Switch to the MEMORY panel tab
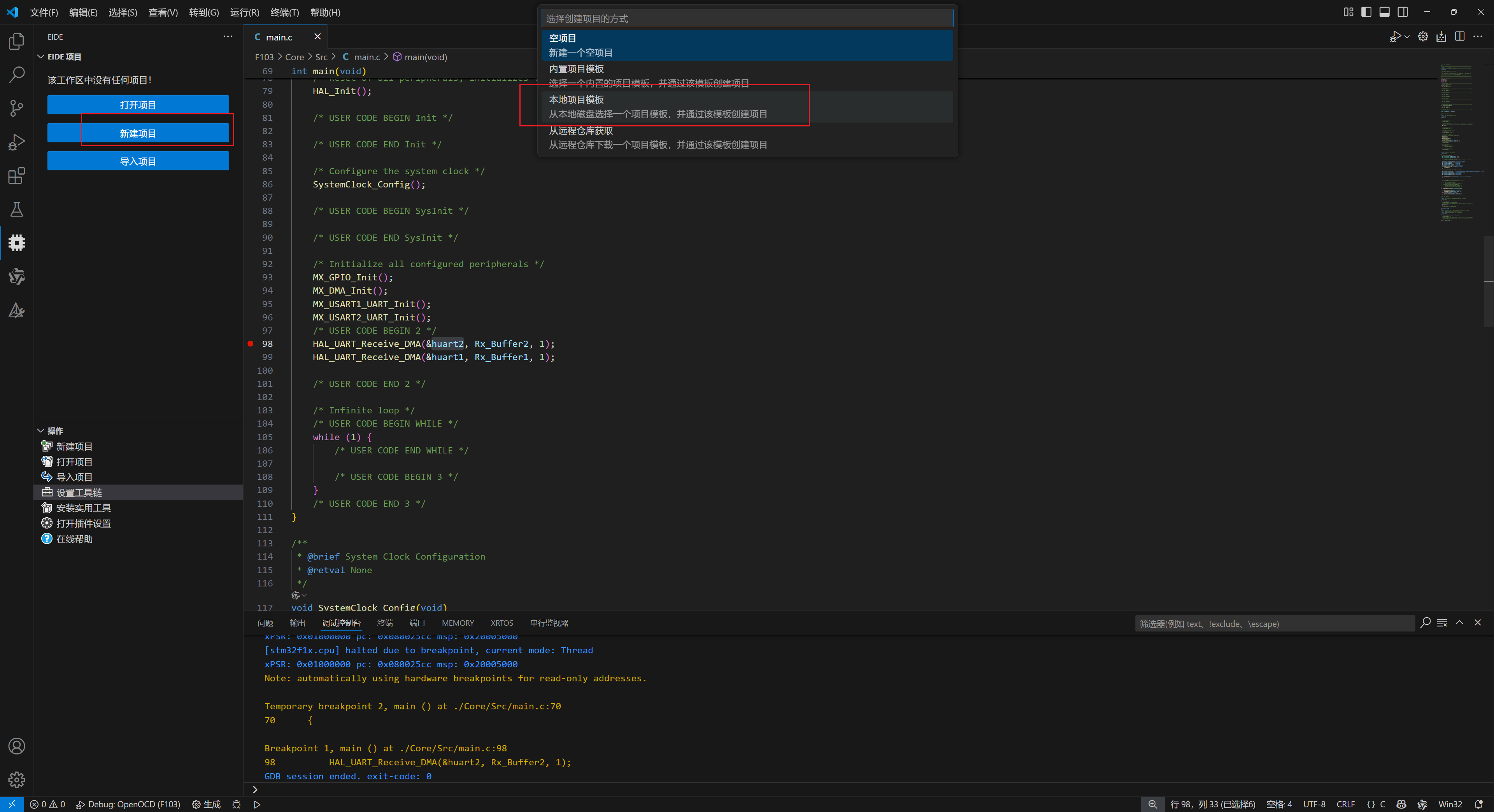 [458, 623]
